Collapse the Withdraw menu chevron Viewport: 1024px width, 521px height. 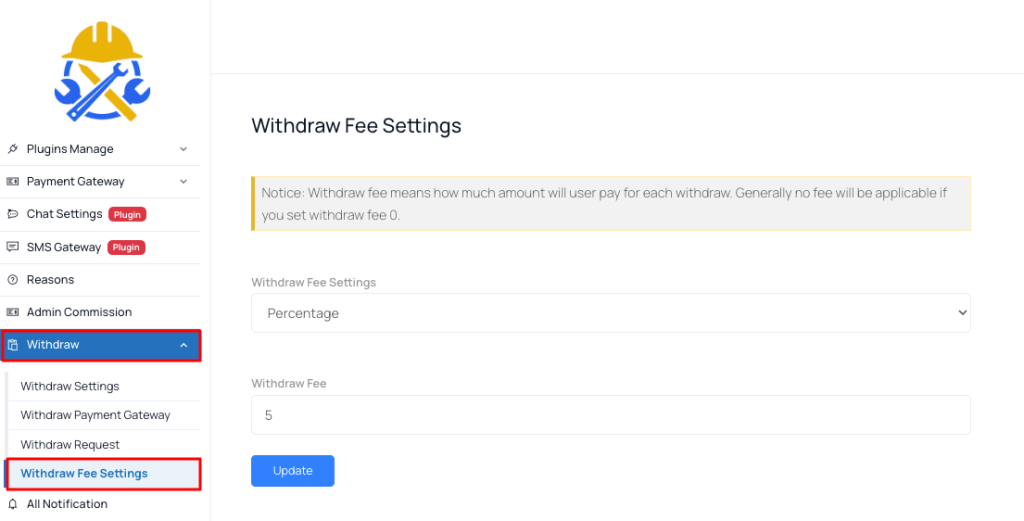184,345
